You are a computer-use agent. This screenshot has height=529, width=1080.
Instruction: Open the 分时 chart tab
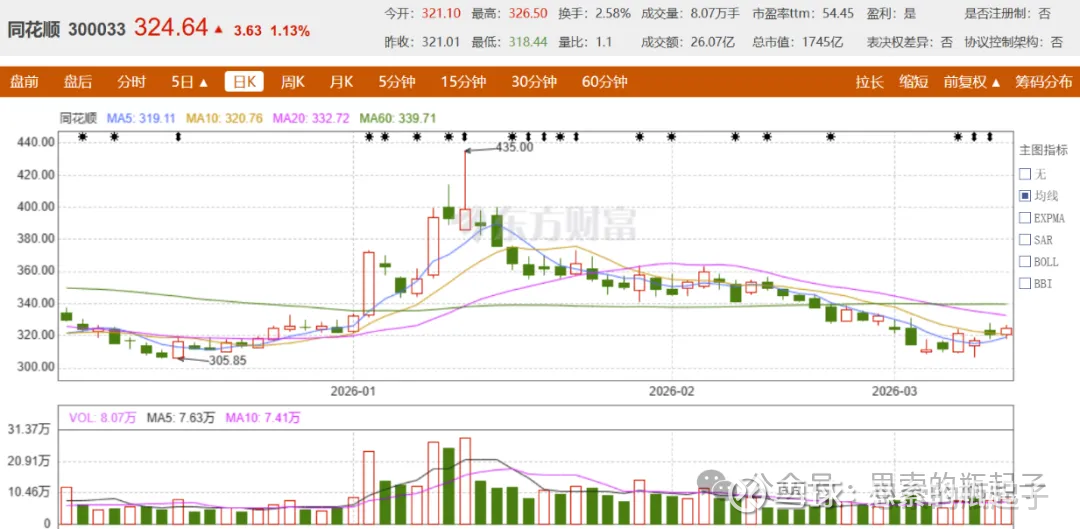132,83
